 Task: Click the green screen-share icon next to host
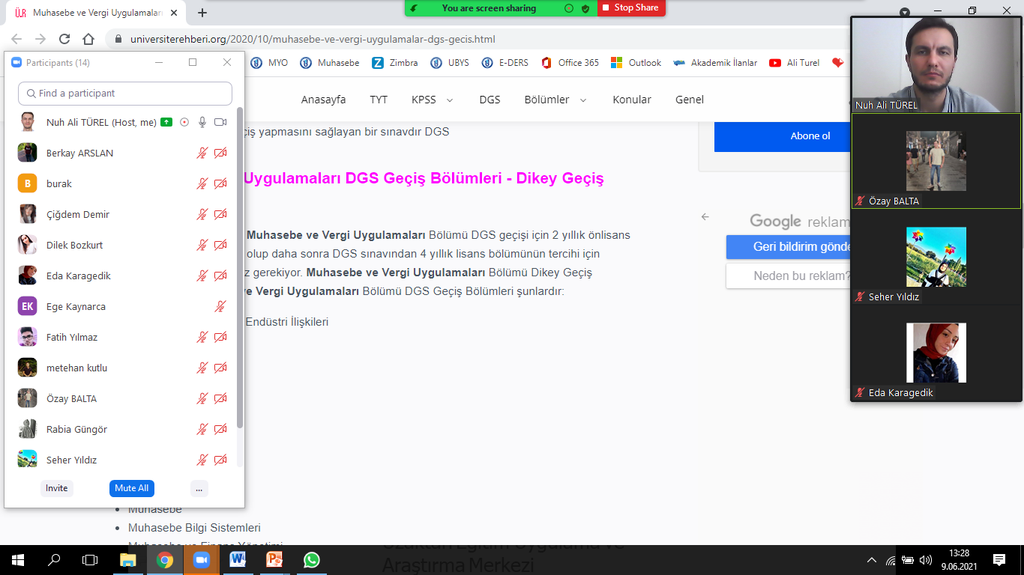166,122
